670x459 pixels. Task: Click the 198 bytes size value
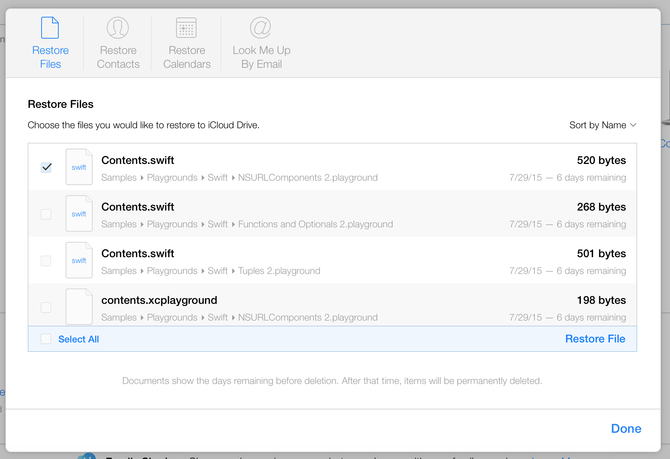[601, 300]
